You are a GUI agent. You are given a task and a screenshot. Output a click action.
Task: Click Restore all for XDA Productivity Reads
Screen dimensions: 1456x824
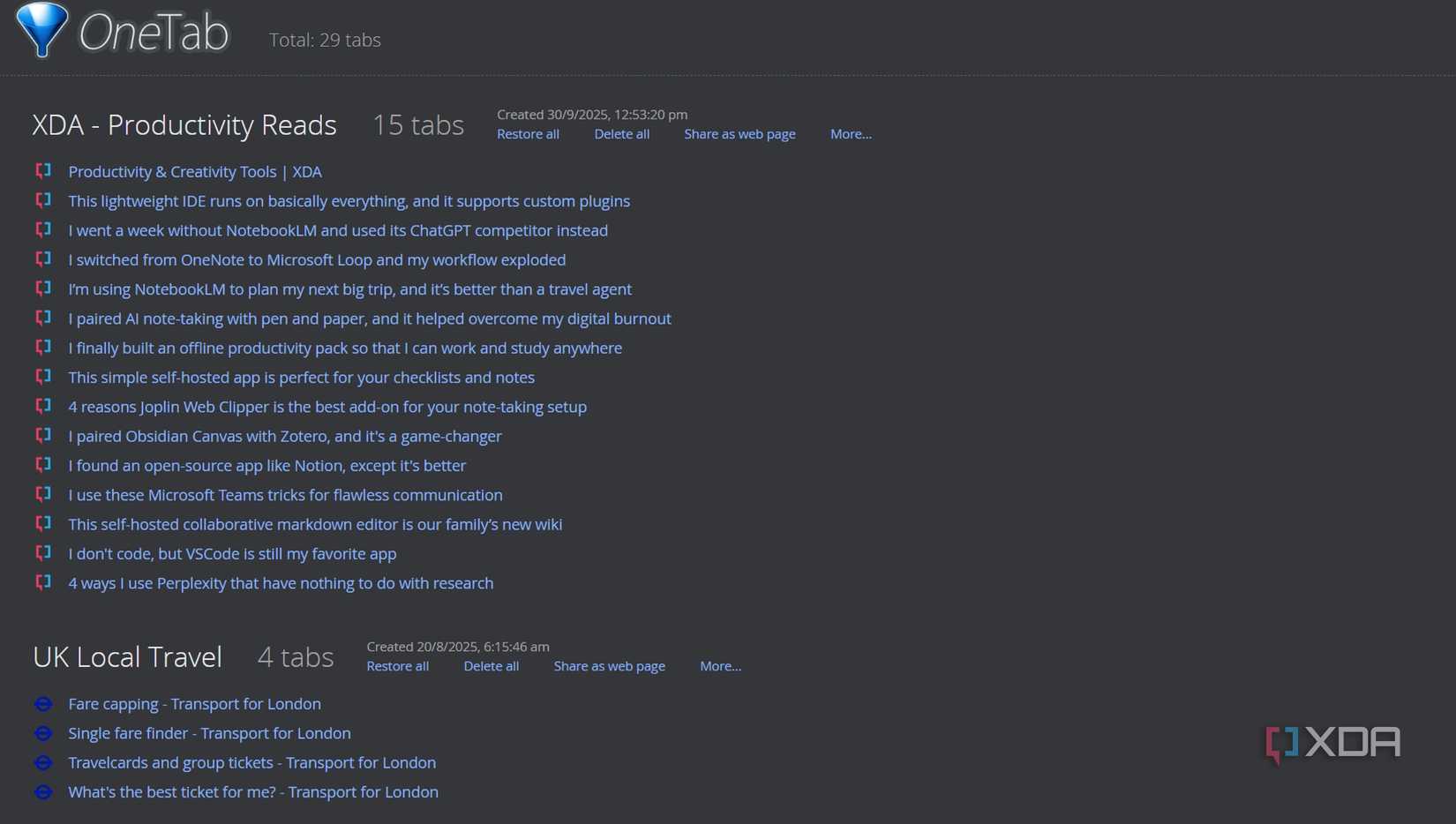point(528,134)
